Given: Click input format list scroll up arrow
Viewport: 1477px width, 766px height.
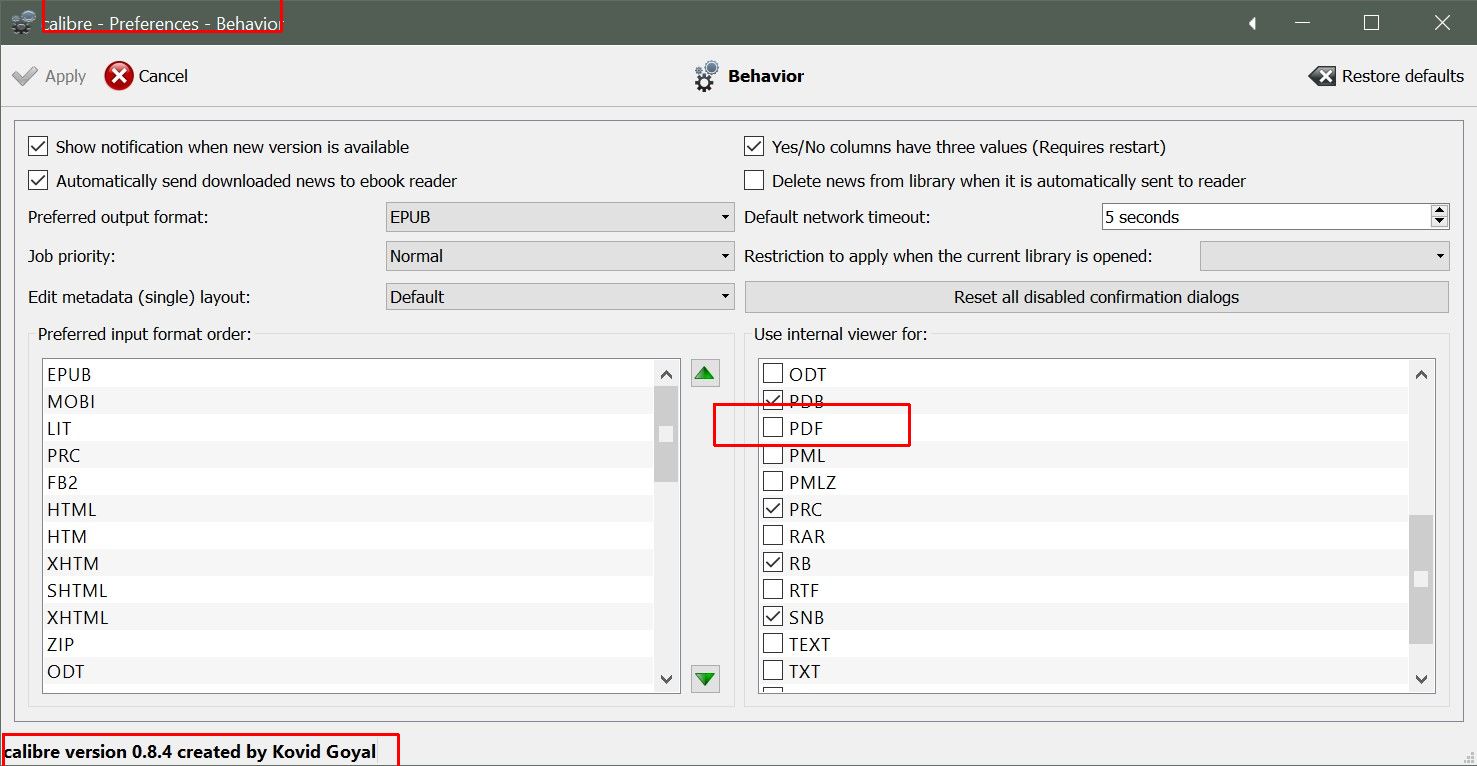Looking at the screenshot, I should pos(667,374).
